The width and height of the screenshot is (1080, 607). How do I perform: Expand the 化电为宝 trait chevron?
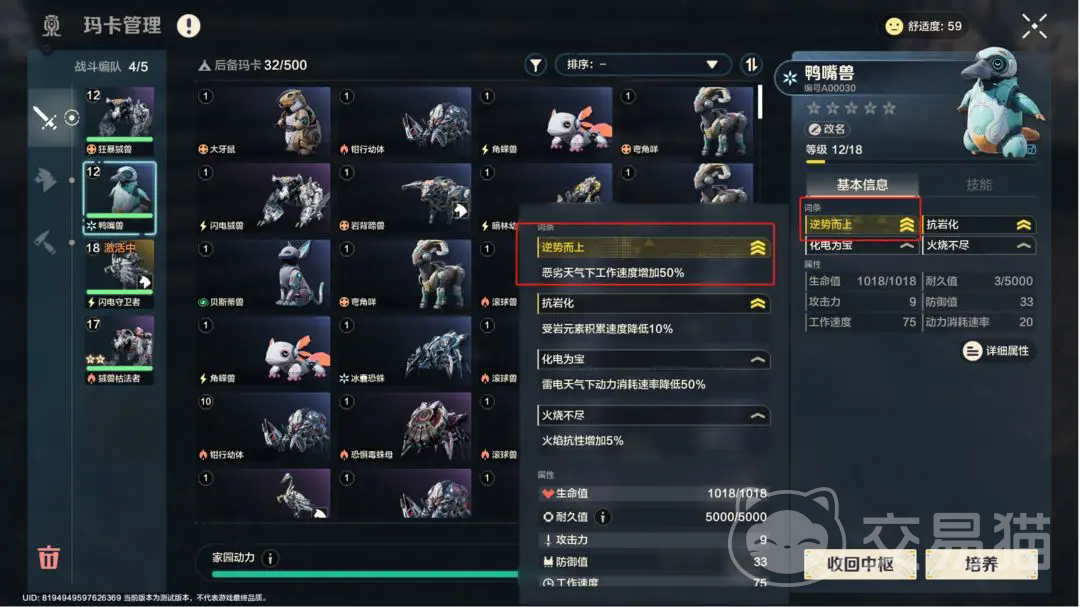(757, 360)
